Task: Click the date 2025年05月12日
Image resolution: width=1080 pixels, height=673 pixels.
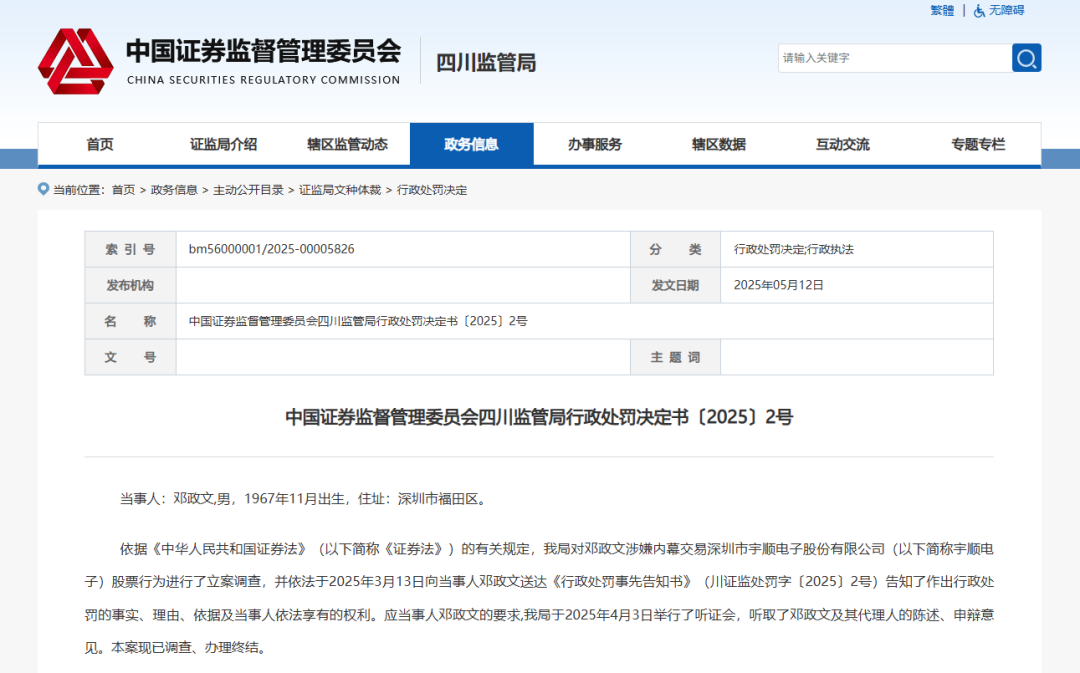Action: [x=778, y=285]
